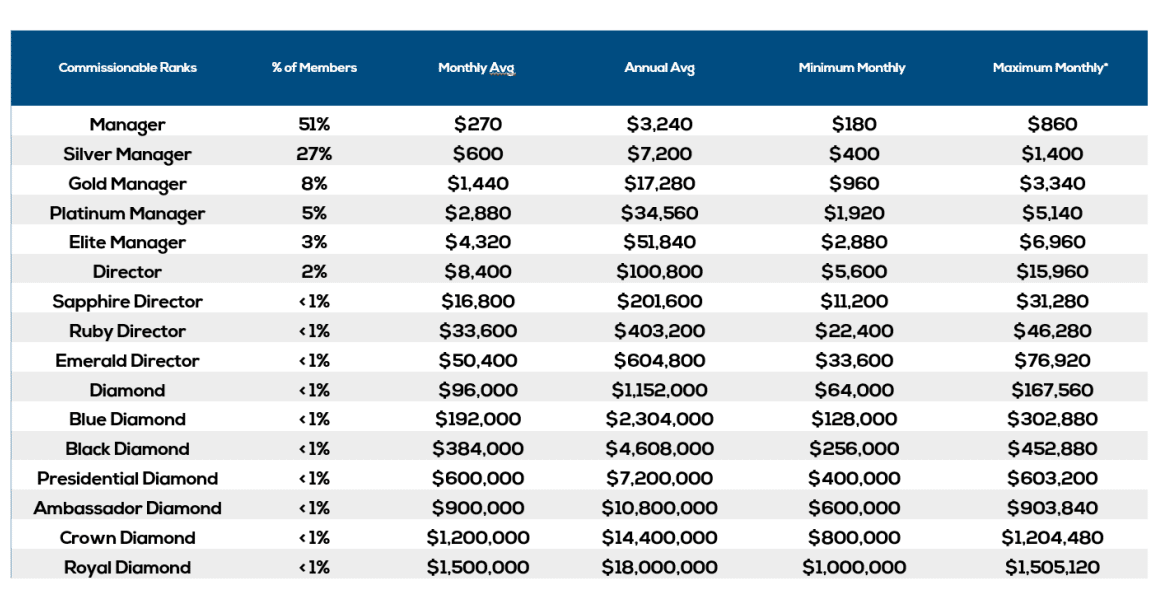1170x599 pixels.
Task: Click the Presidential Diamond rank label
Action: [x=128, y=479]
